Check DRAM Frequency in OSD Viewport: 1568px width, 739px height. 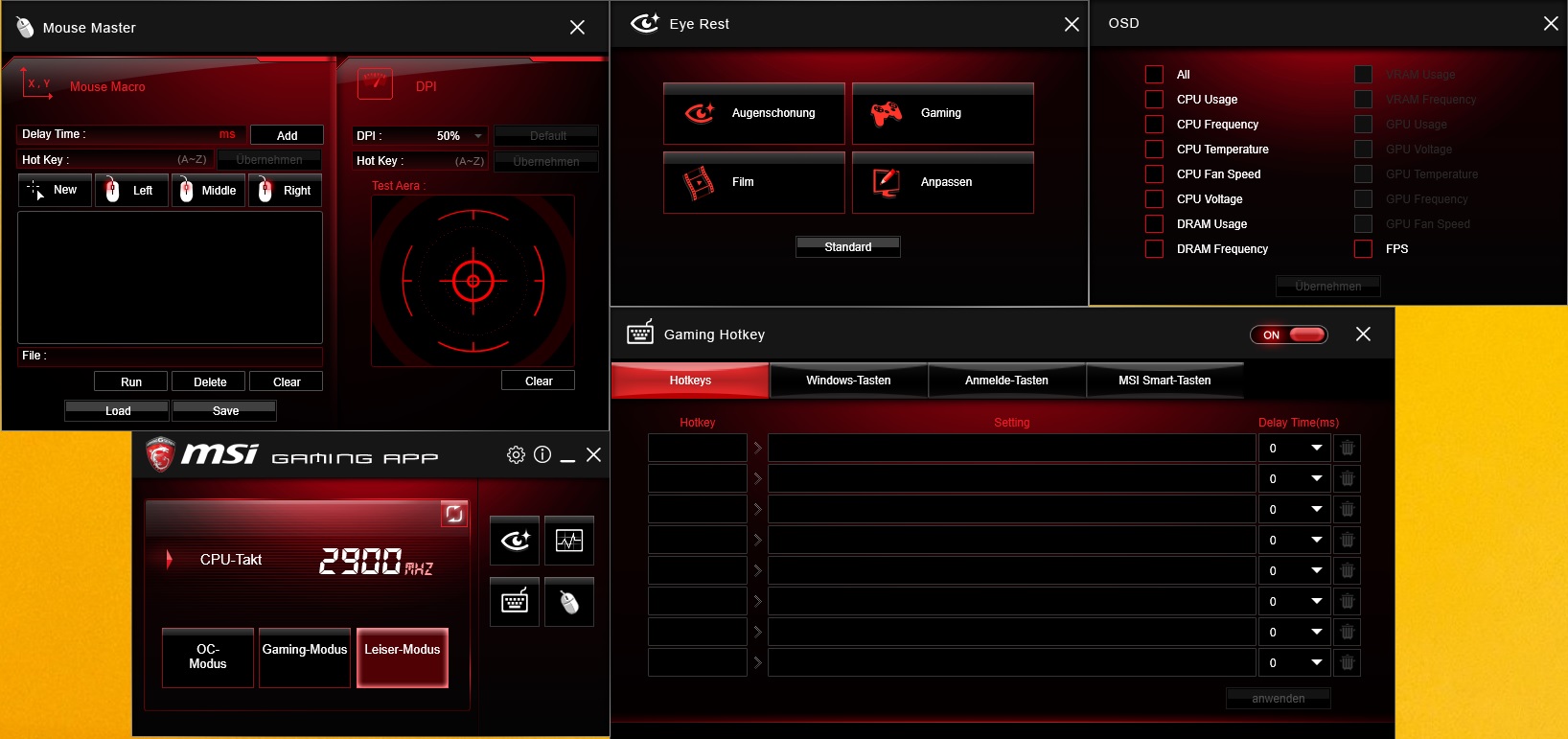click(1155, 249)
